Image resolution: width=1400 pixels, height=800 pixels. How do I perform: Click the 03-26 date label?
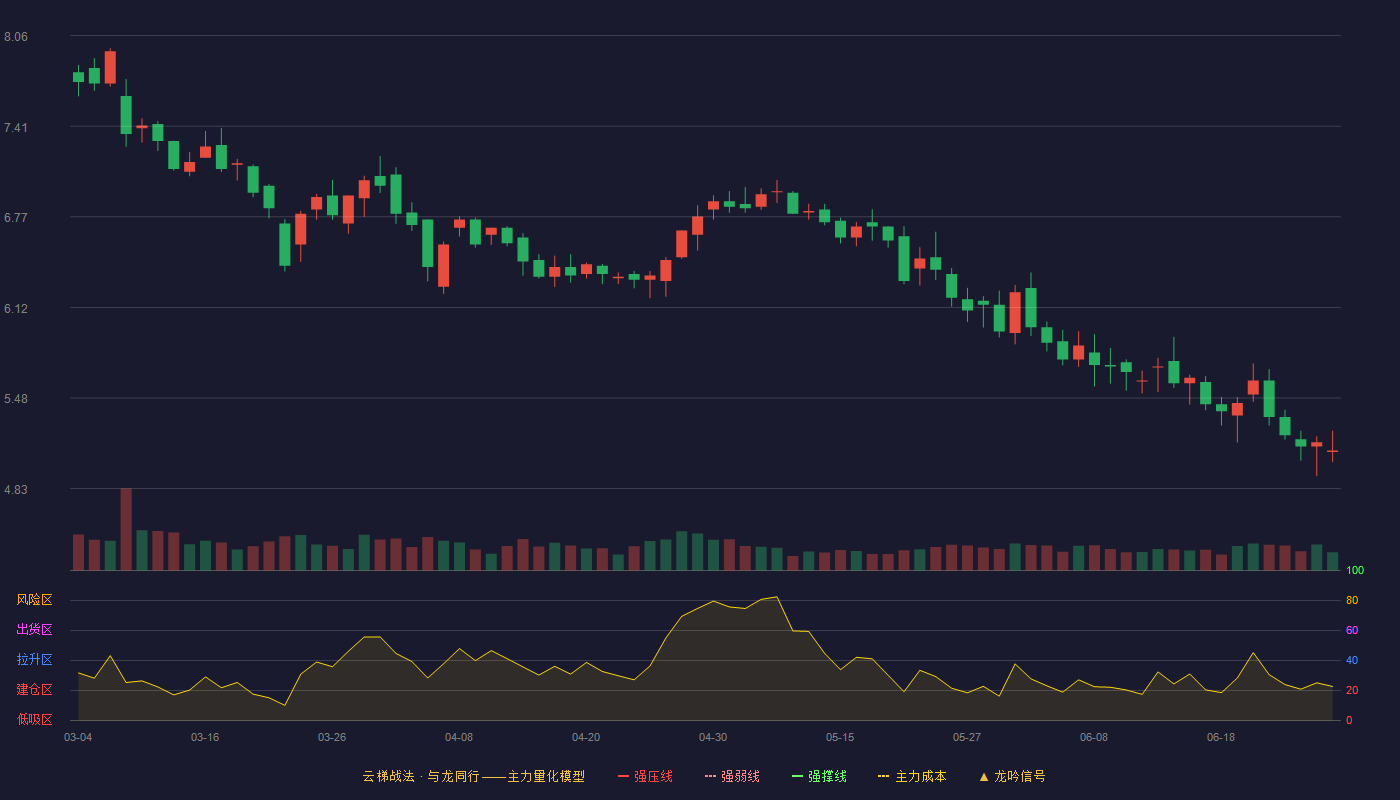coord(332,737)
